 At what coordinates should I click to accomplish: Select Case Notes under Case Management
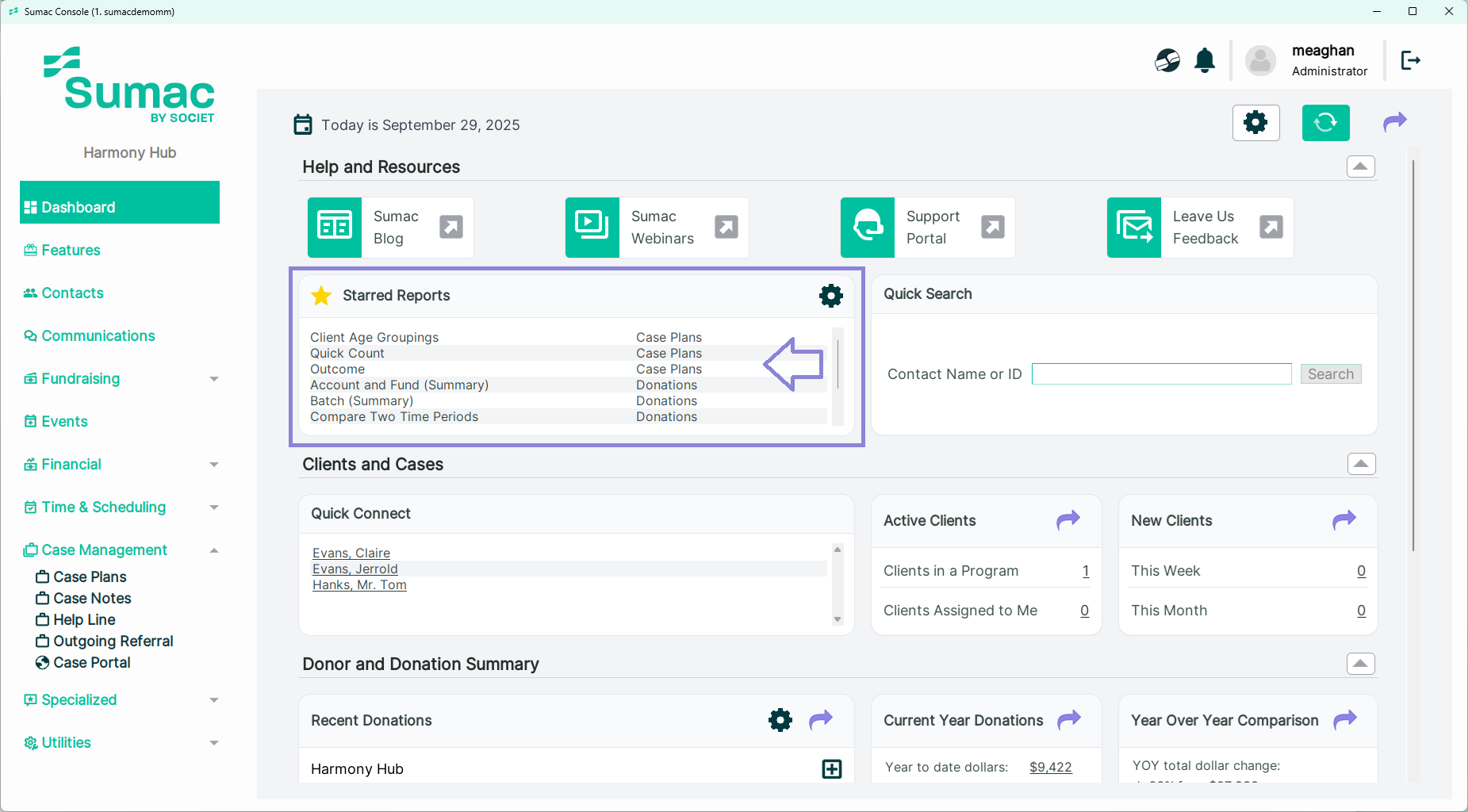(92, 599)
